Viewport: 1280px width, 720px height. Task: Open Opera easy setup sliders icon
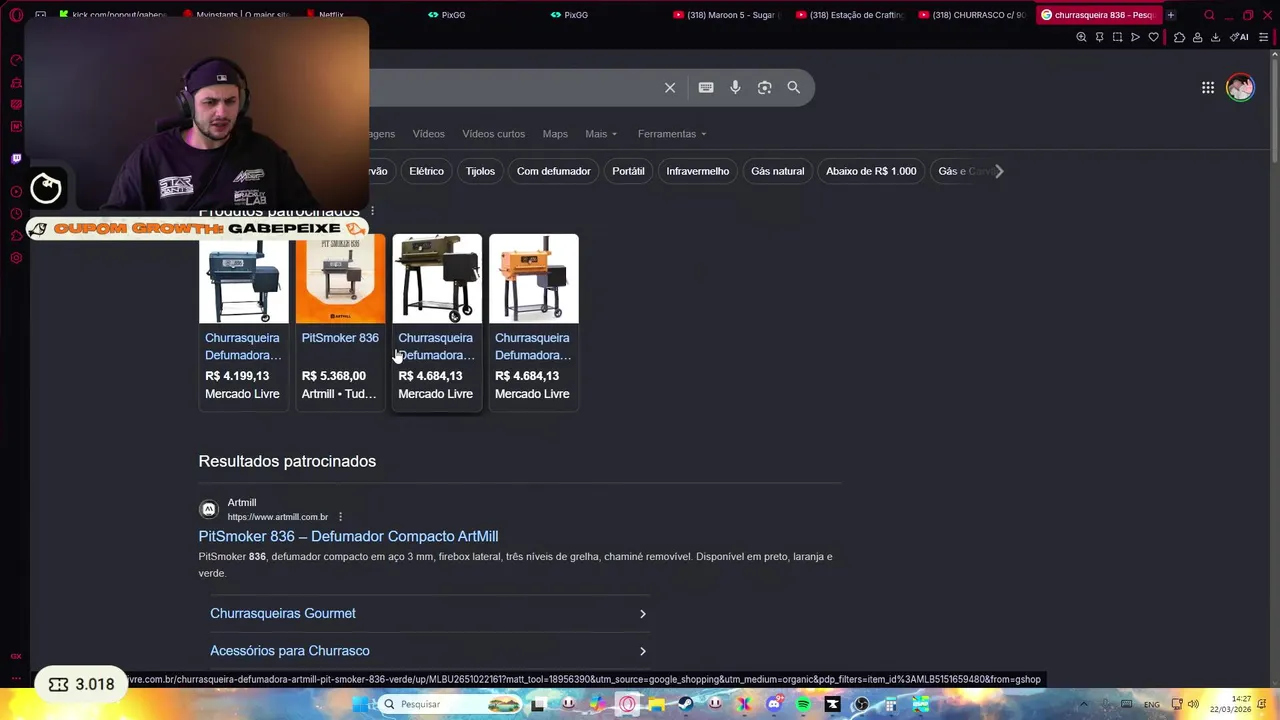[x=1263, y=37]
